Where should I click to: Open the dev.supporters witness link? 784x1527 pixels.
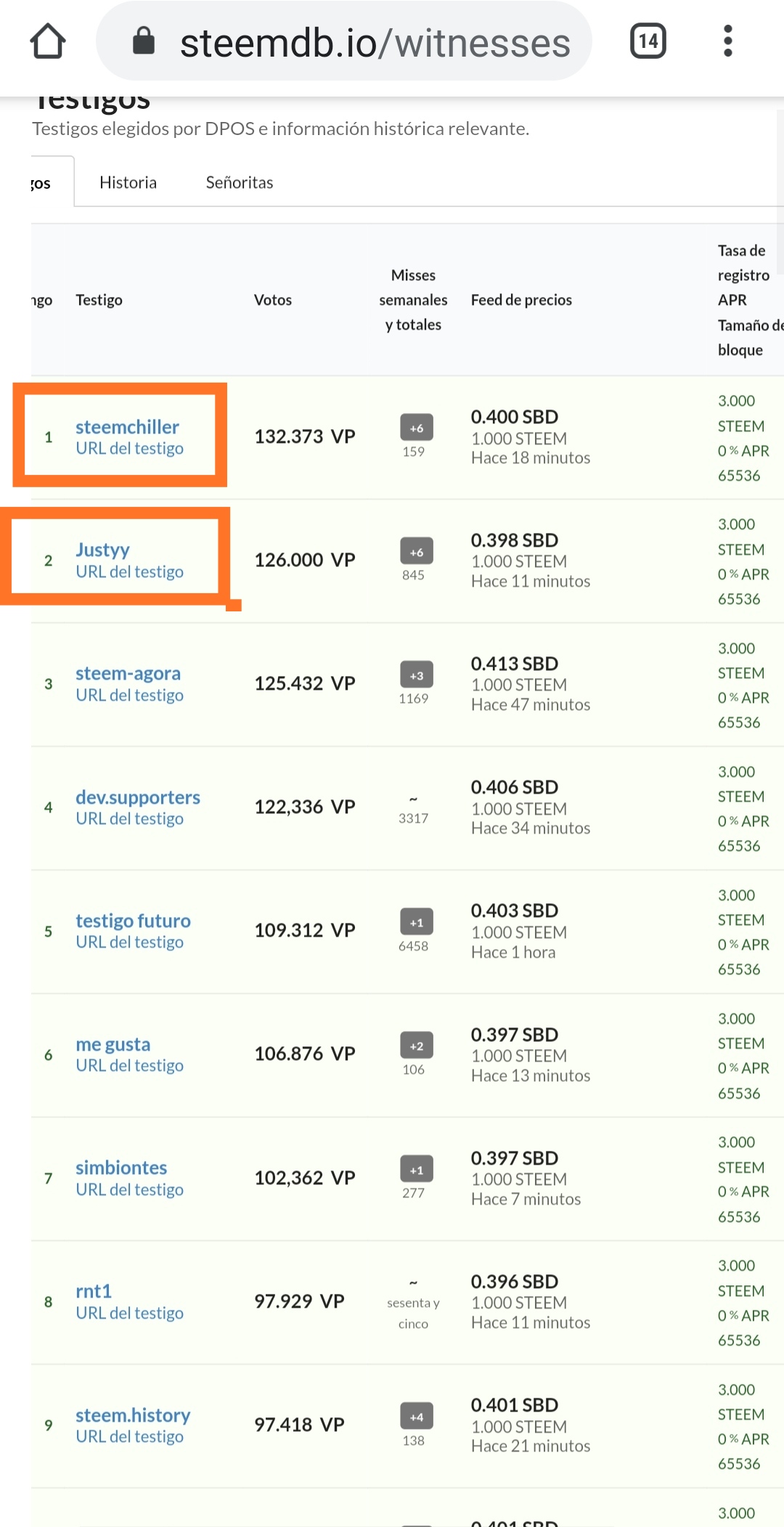click(x=138, y=797)
